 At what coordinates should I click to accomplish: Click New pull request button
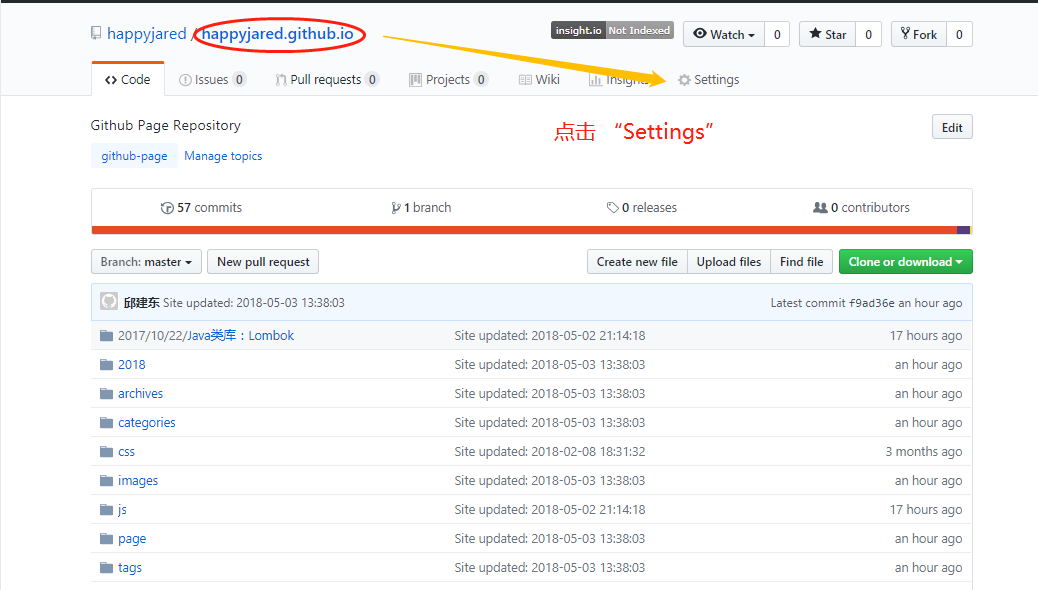(263, 262)
